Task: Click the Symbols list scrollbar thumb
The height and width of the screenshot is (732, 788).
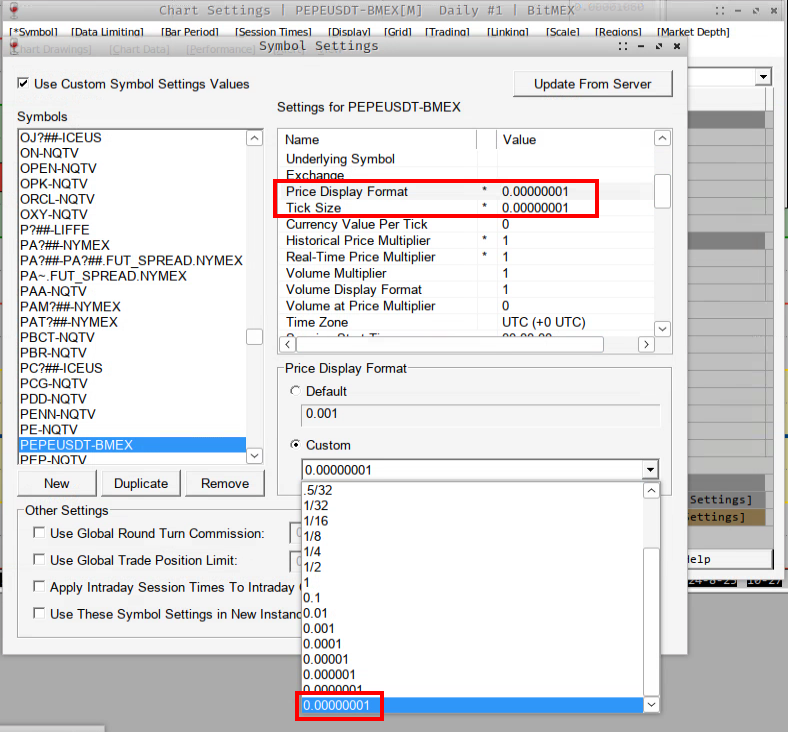Action: 254,337
